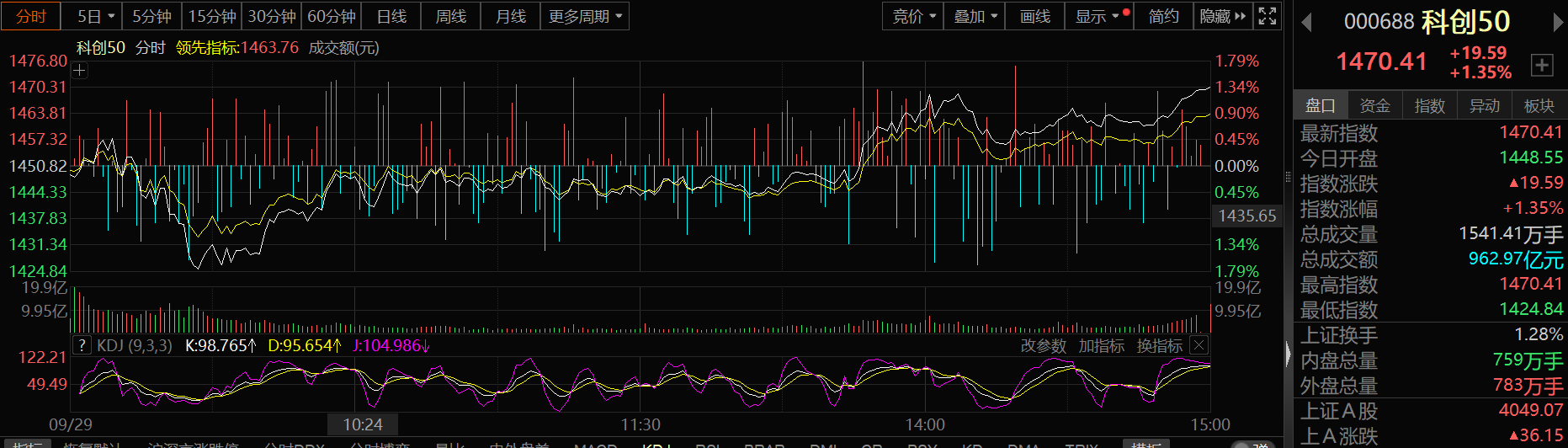Click the fullscreen expand chart icon
This screenshot has width=1568, height=448.
pyautogui.click(x=1267, y=16)
